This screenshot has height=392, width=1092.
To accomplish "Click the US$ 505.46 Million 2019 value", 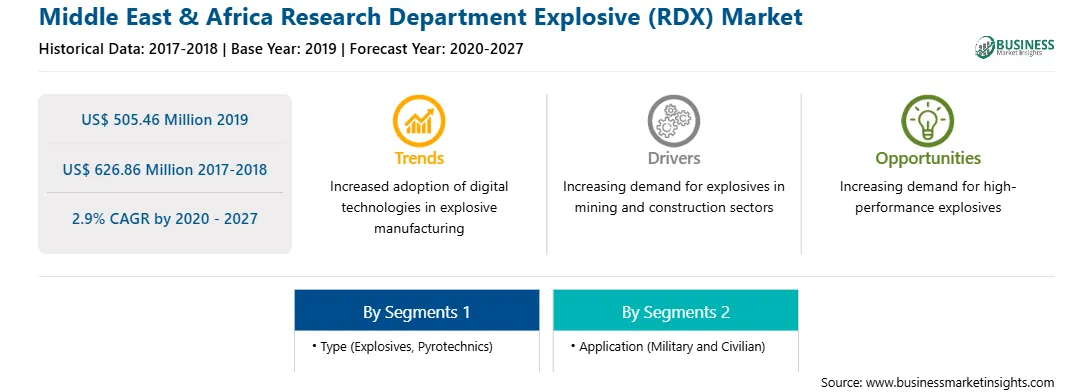I will pyautogui.click(x=165, y=119).
